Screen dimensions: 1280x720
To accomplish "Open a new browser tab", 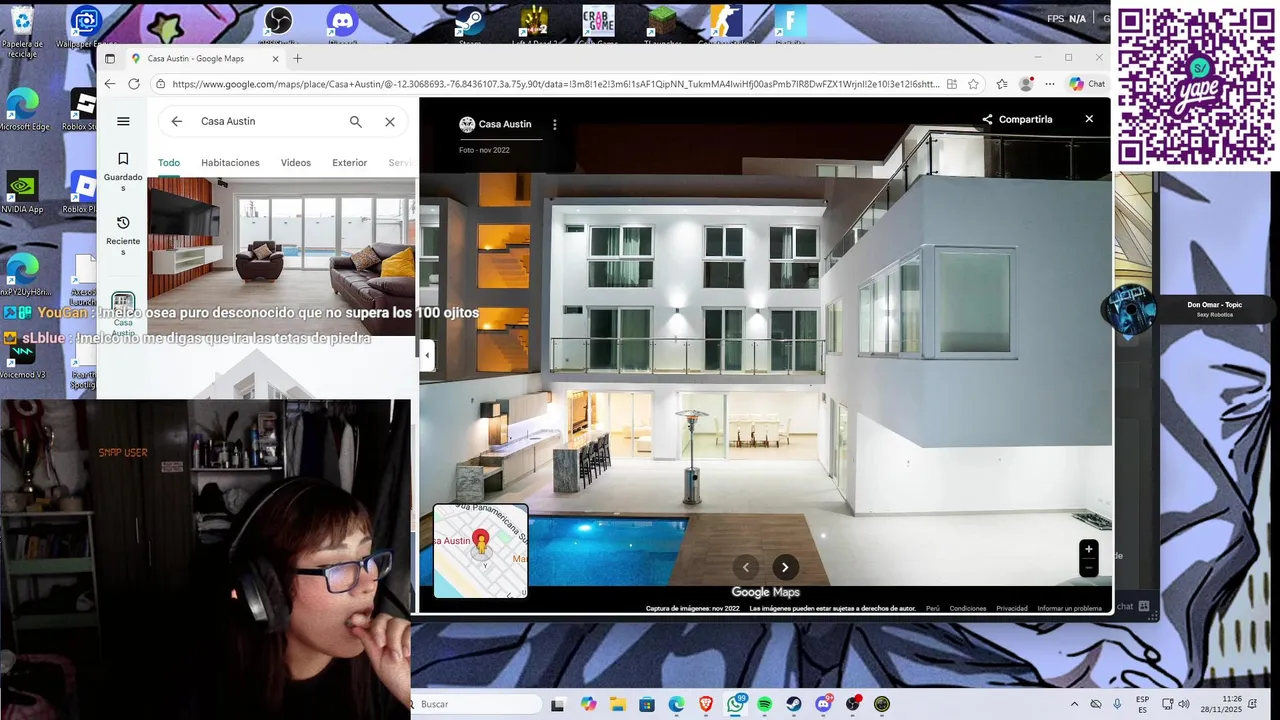I will pos(297,58).
